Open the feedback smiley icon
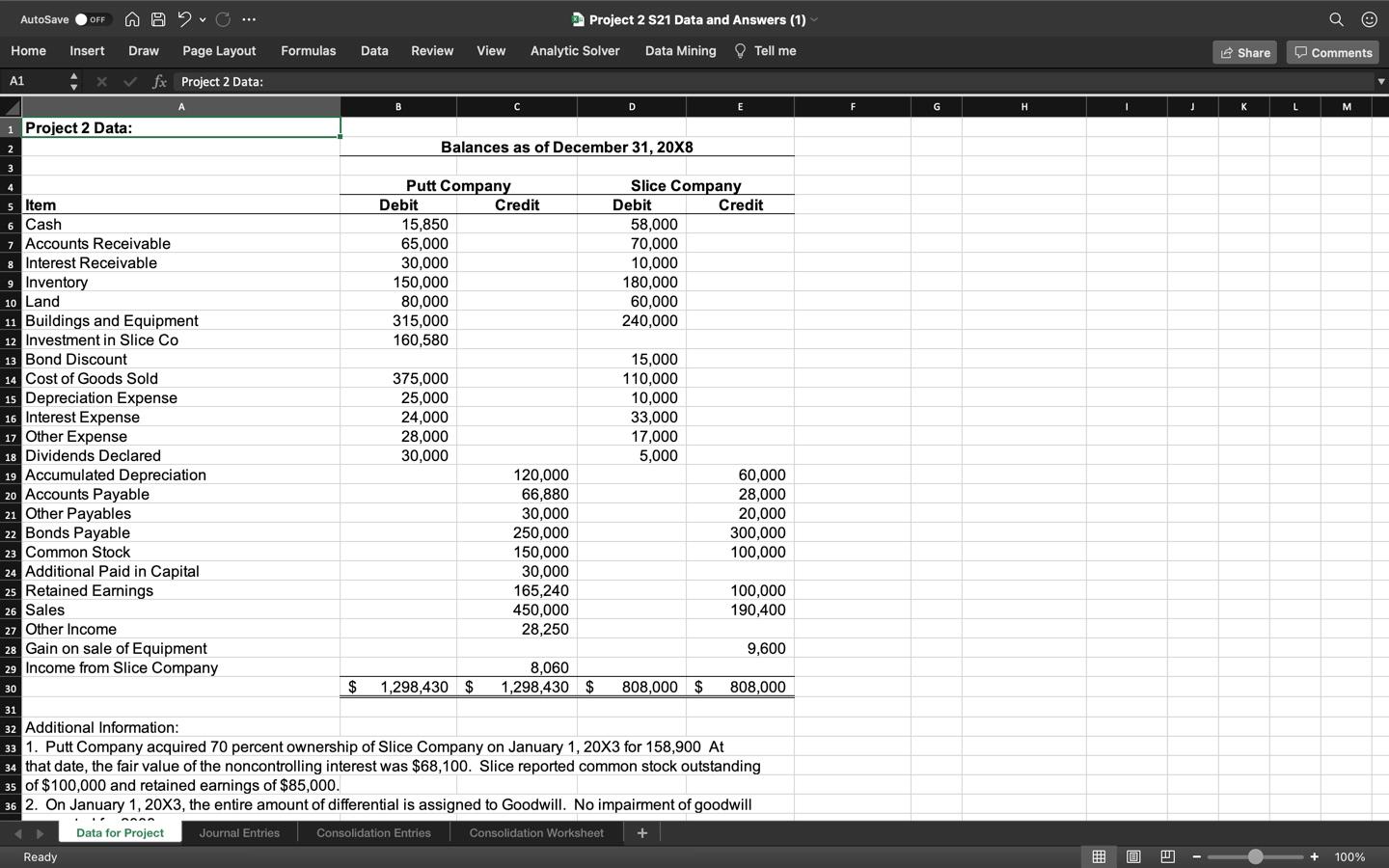 pos(1369,19)
